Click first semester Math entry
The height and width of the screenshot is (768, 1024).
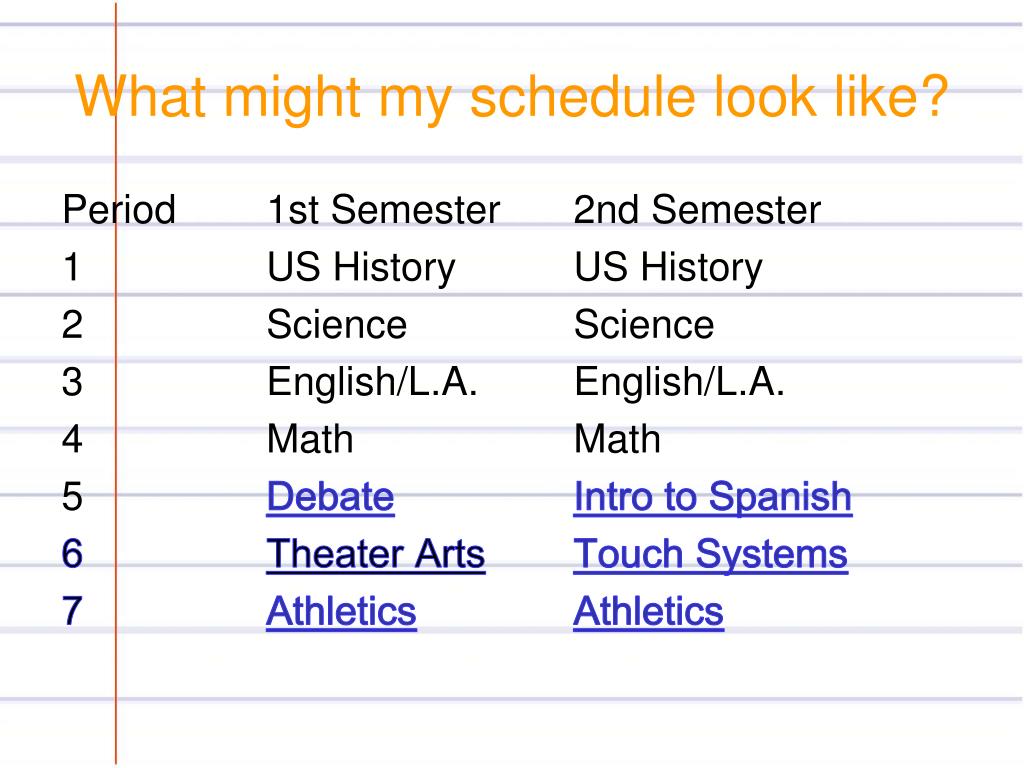click(310, 440)
